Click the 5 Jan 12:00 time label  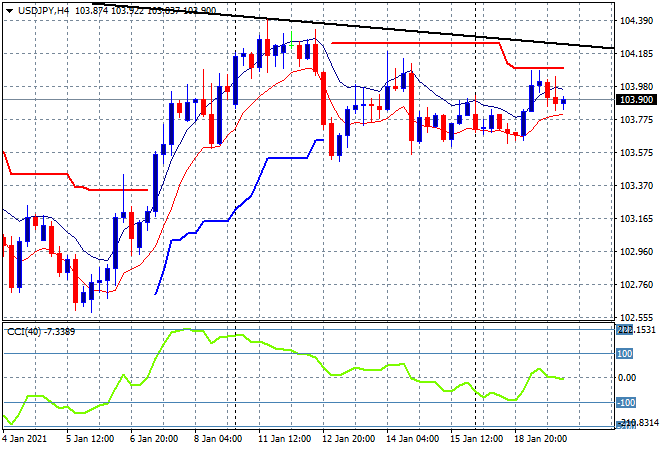(x=90, y=438)
